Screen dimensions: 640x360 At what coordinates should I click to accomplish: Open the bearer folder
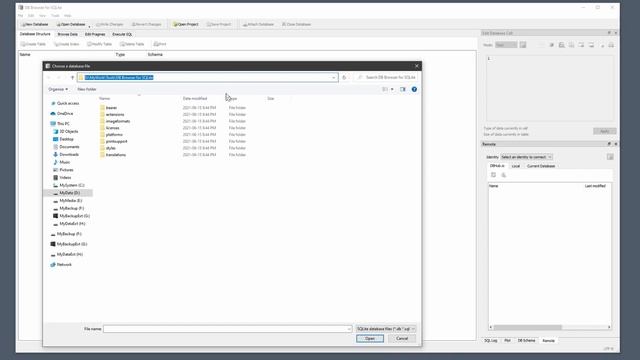pyautogui.click(x=111, y=108)
